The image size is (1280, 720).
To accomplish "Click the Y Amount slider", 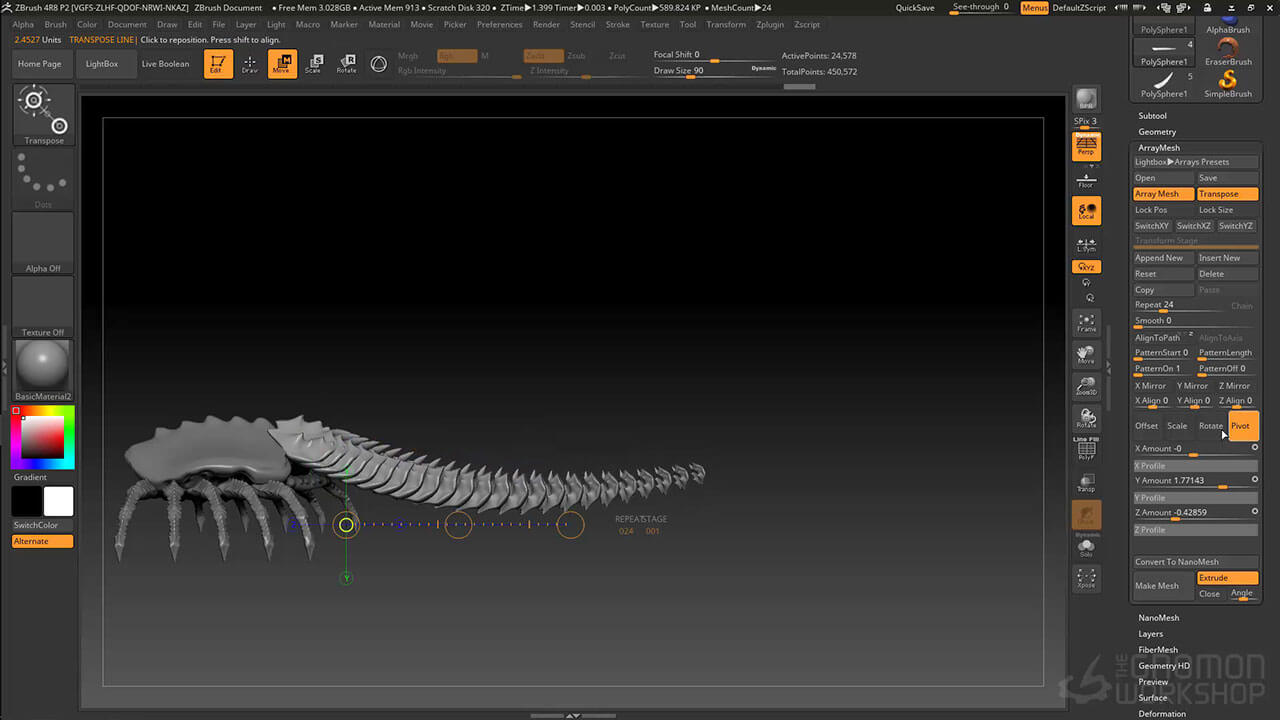I will pyautogui.click(x=1195, y=481).
